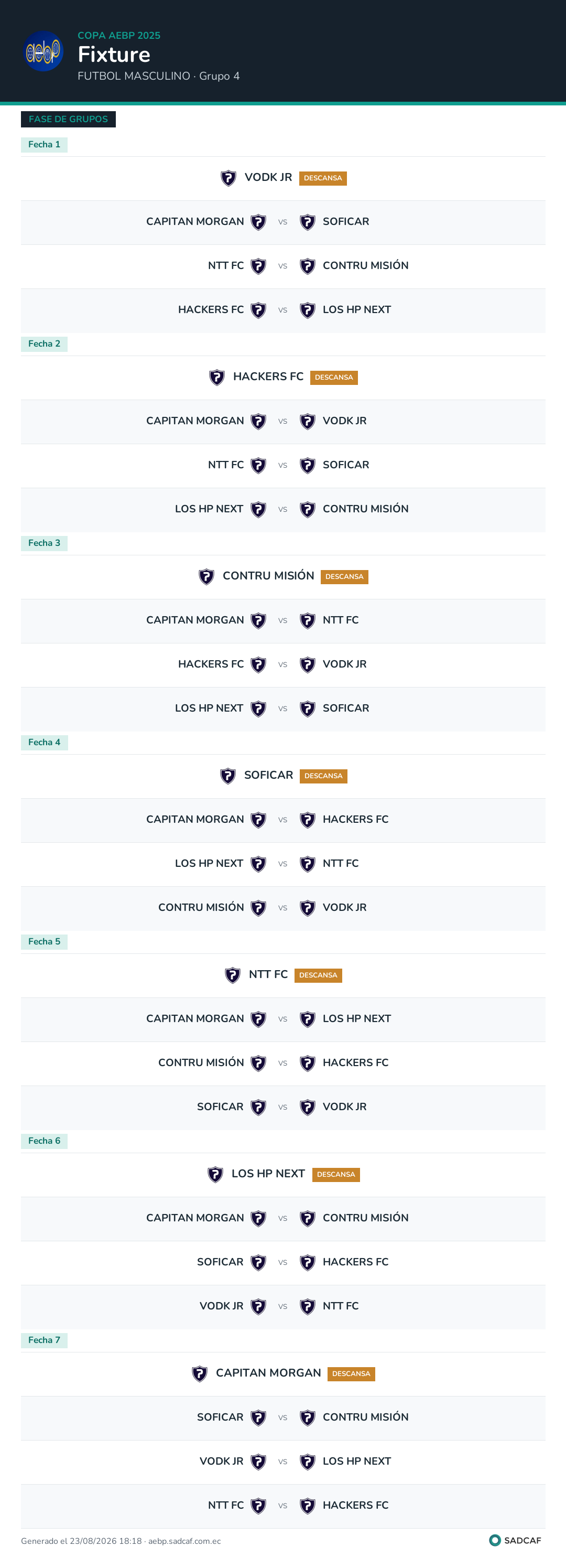
Task: Click the AEBP logo in the header
Action: click(x=43, y=51)
